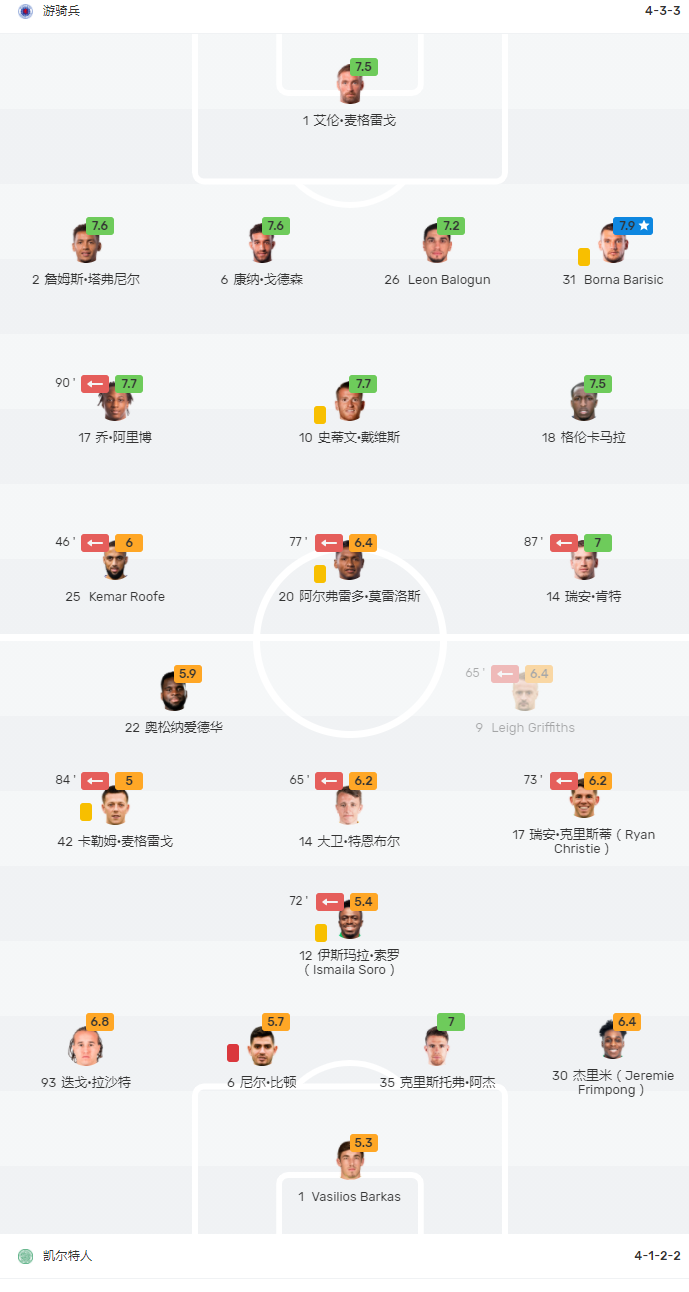
Task: Select the 游骑兵 team name
Action: coord(61,11)
